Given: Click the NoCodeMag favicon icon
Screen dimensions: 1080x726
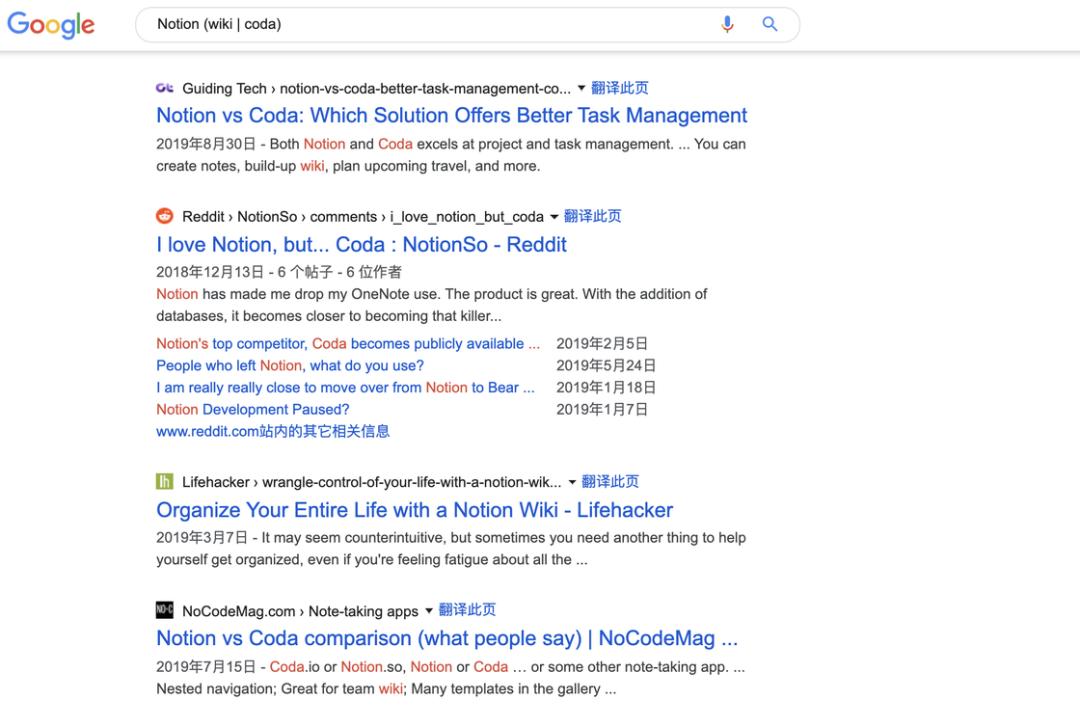Looking at the screenshot, I should click(x=165, y=610).
